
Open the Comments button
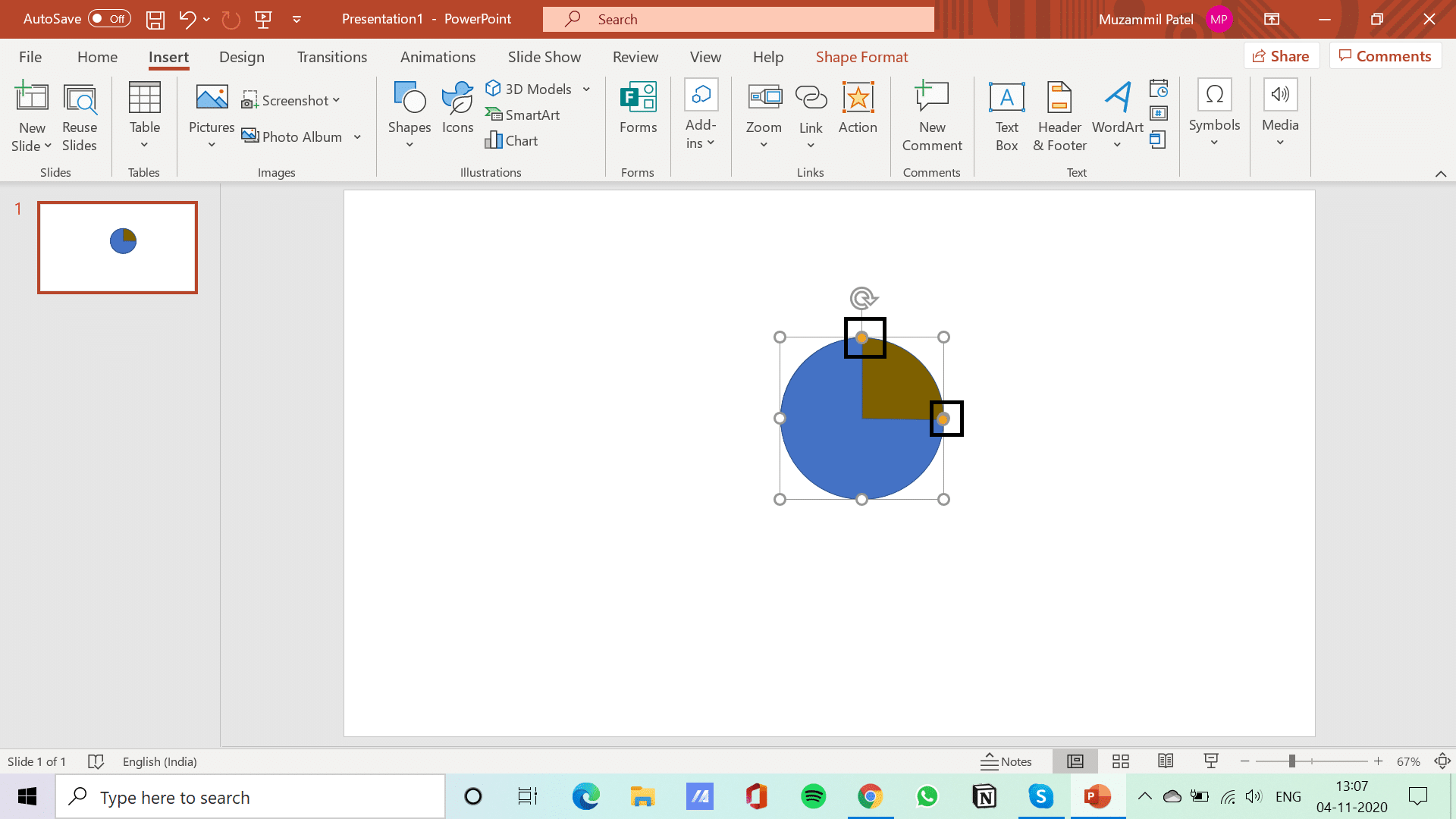(x=1385, y=56)
